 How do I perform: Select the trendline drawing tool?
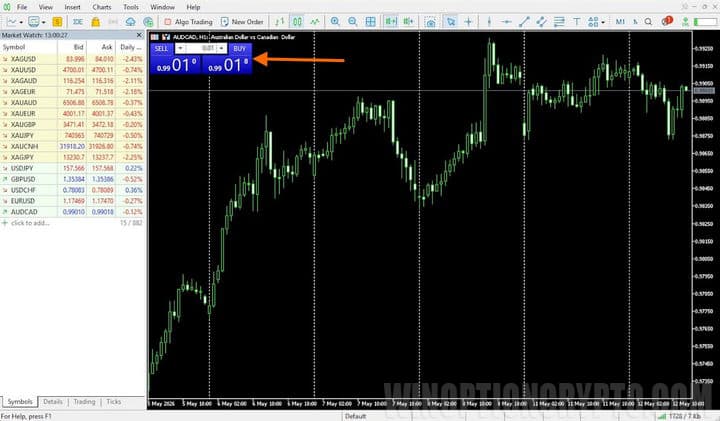(x=524, y=22)
